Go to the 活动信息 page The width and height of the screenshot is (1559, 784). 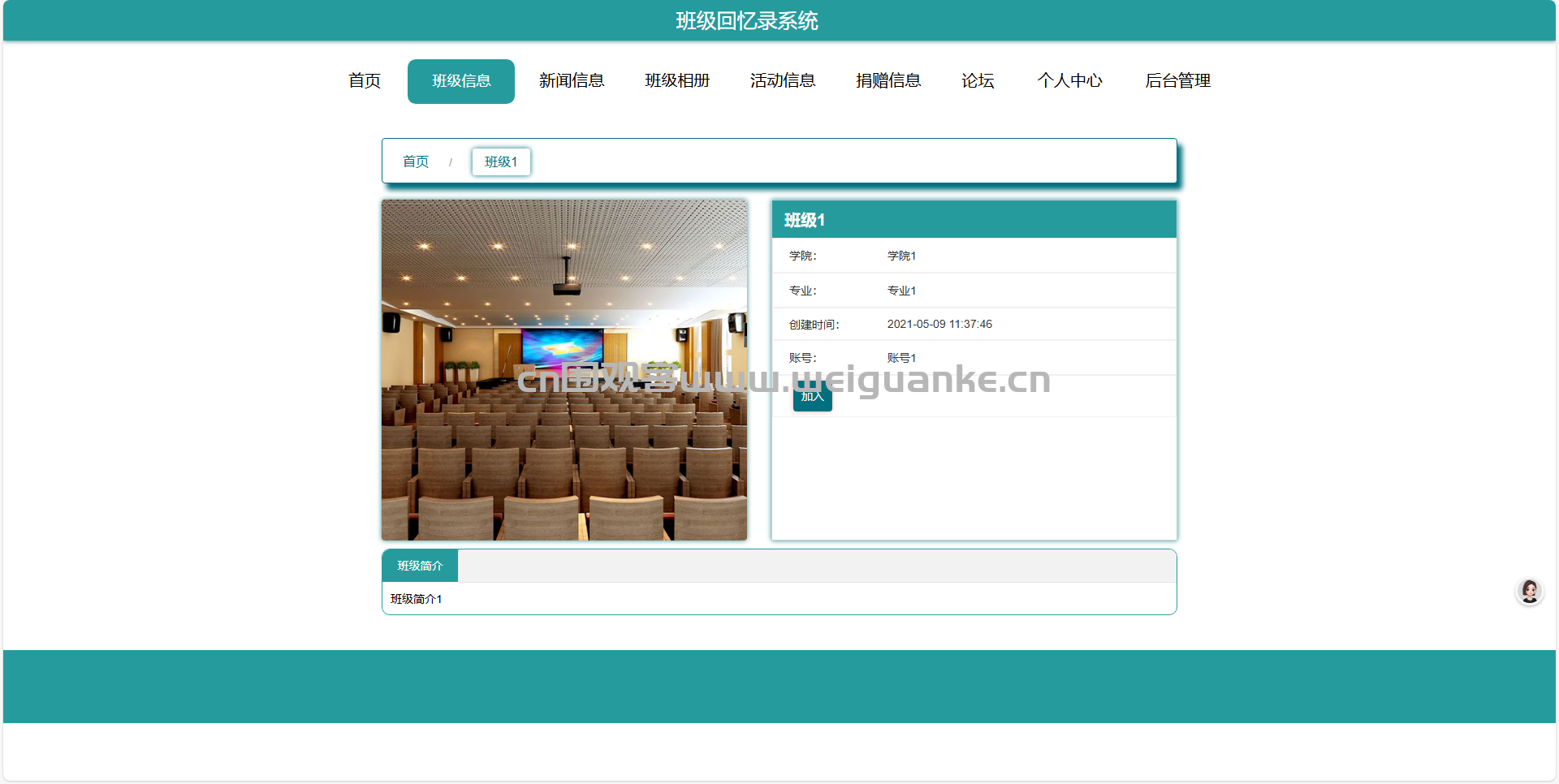tap(783, 81)
